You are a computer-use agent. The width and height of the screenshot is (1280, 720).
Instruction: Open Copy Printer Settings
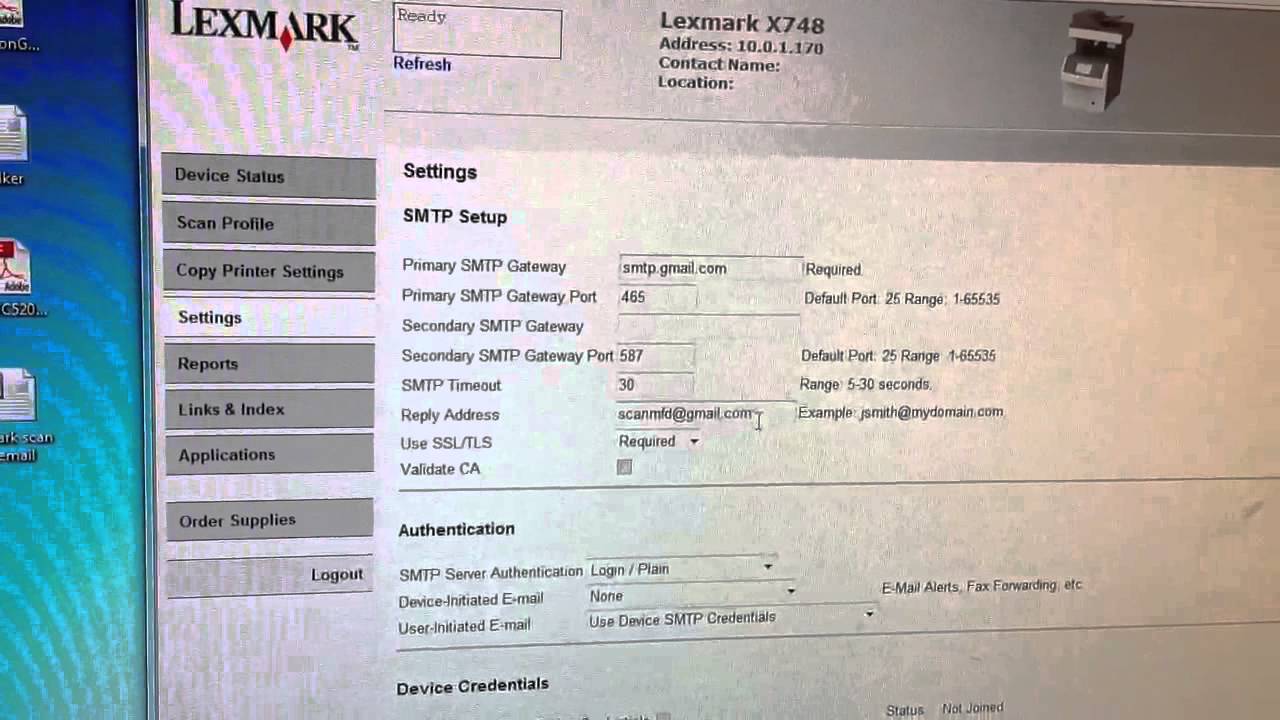pyautogui.click(x=268, y=271)
